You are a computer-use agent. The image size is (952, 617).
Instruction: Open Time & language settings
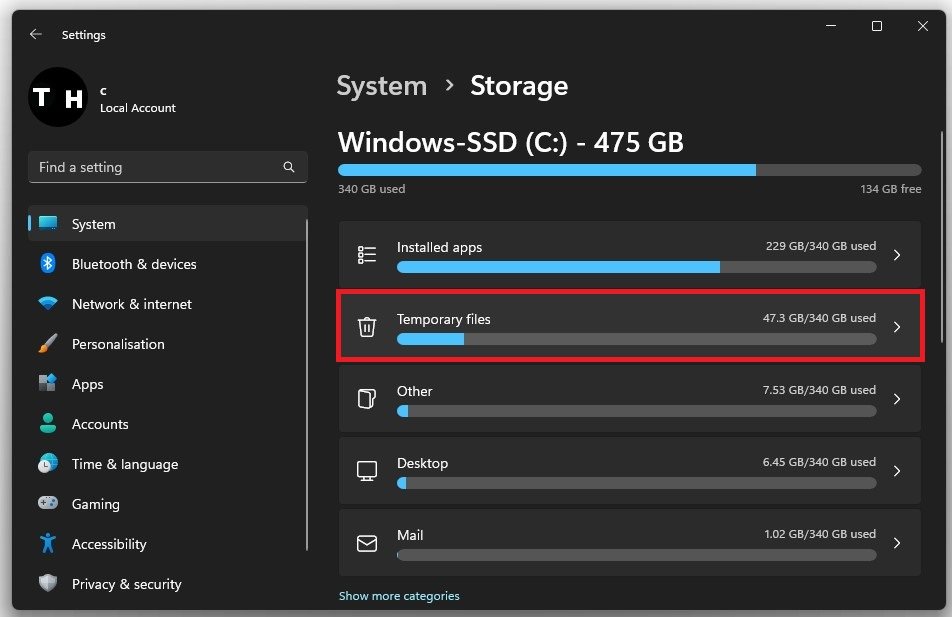pyautogui.click(x=124, y=464)
